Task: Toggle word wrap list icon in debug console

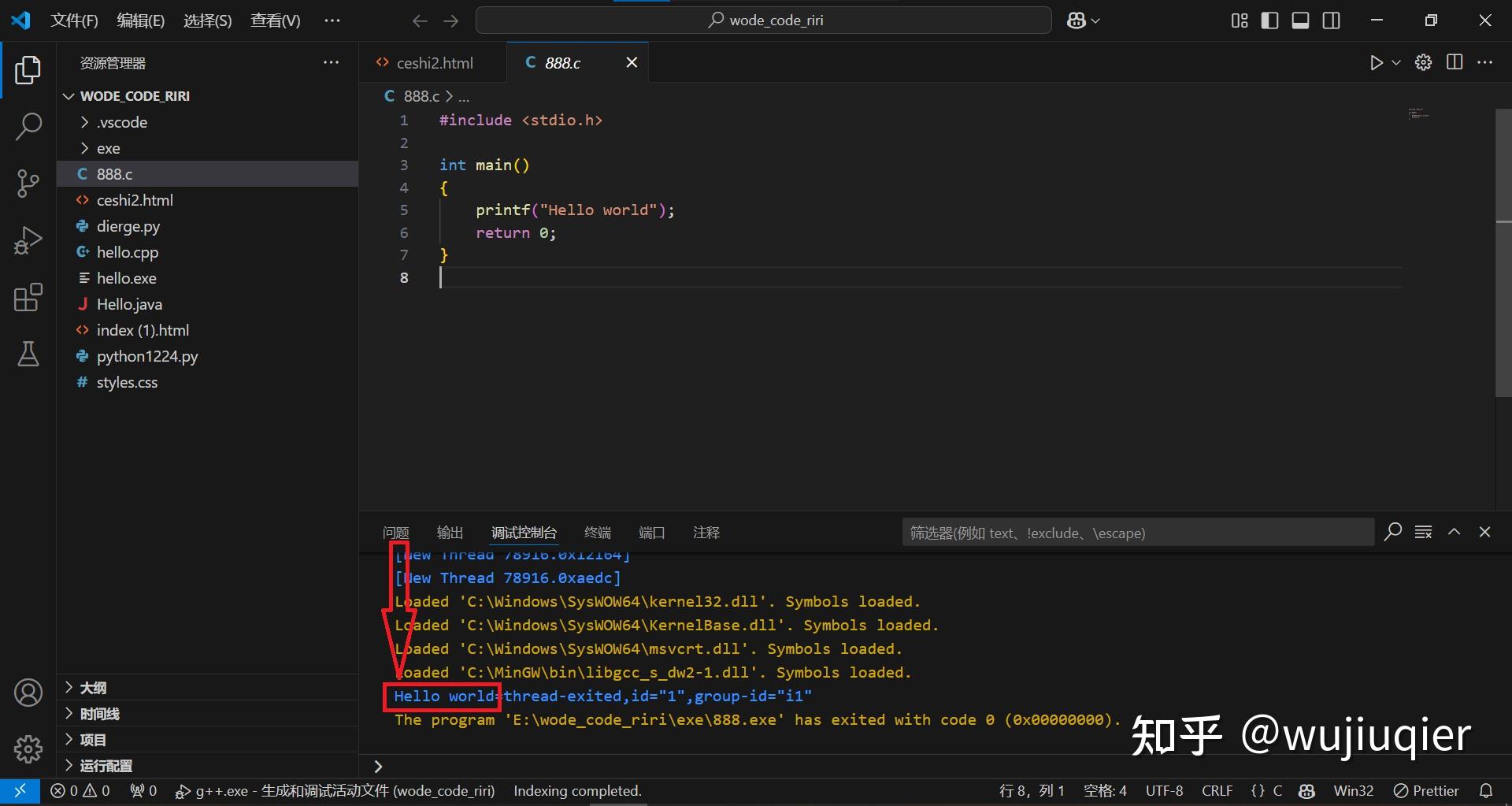Action: pyautogui.click(x=1423, y=532)
